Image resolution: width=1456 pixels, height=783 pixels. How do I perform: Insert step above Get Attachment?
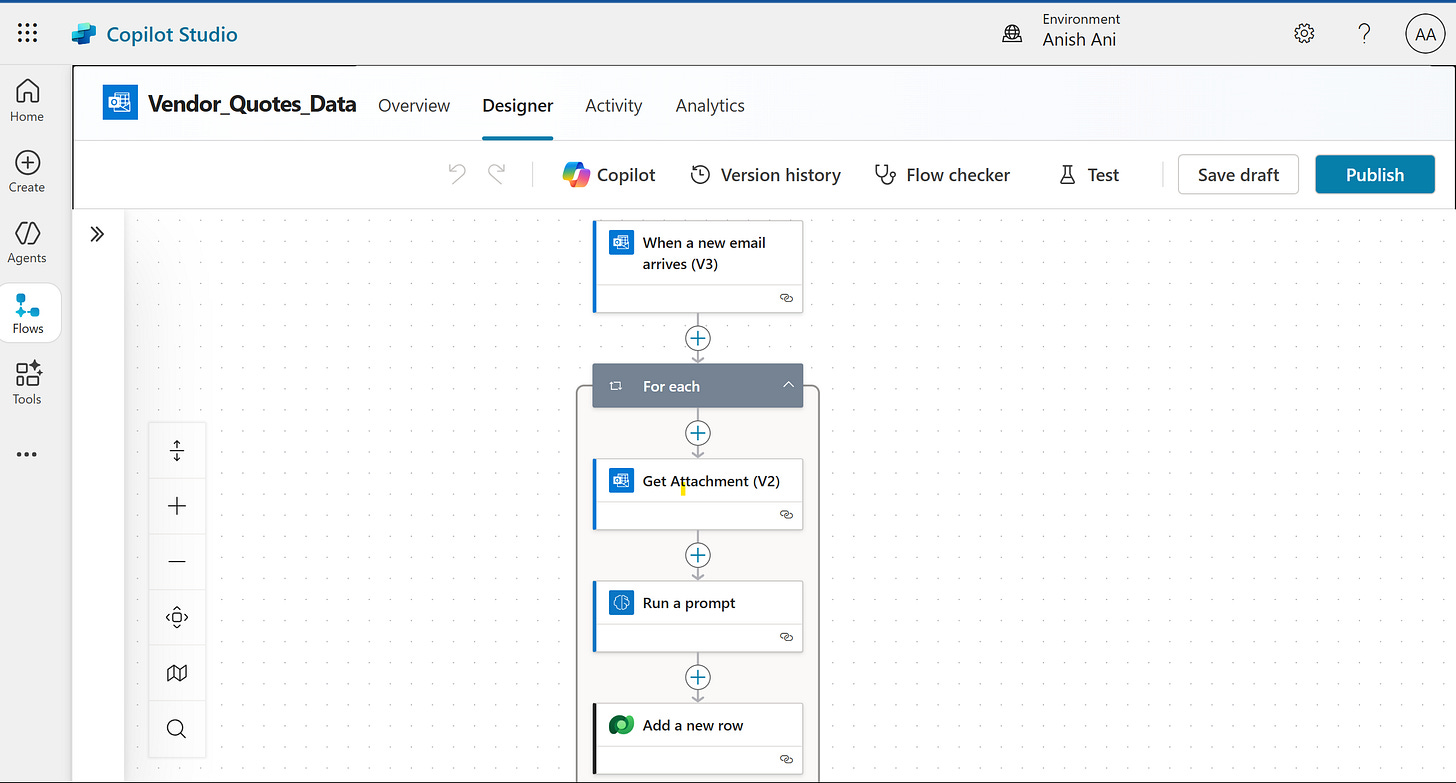coord(698,433)
